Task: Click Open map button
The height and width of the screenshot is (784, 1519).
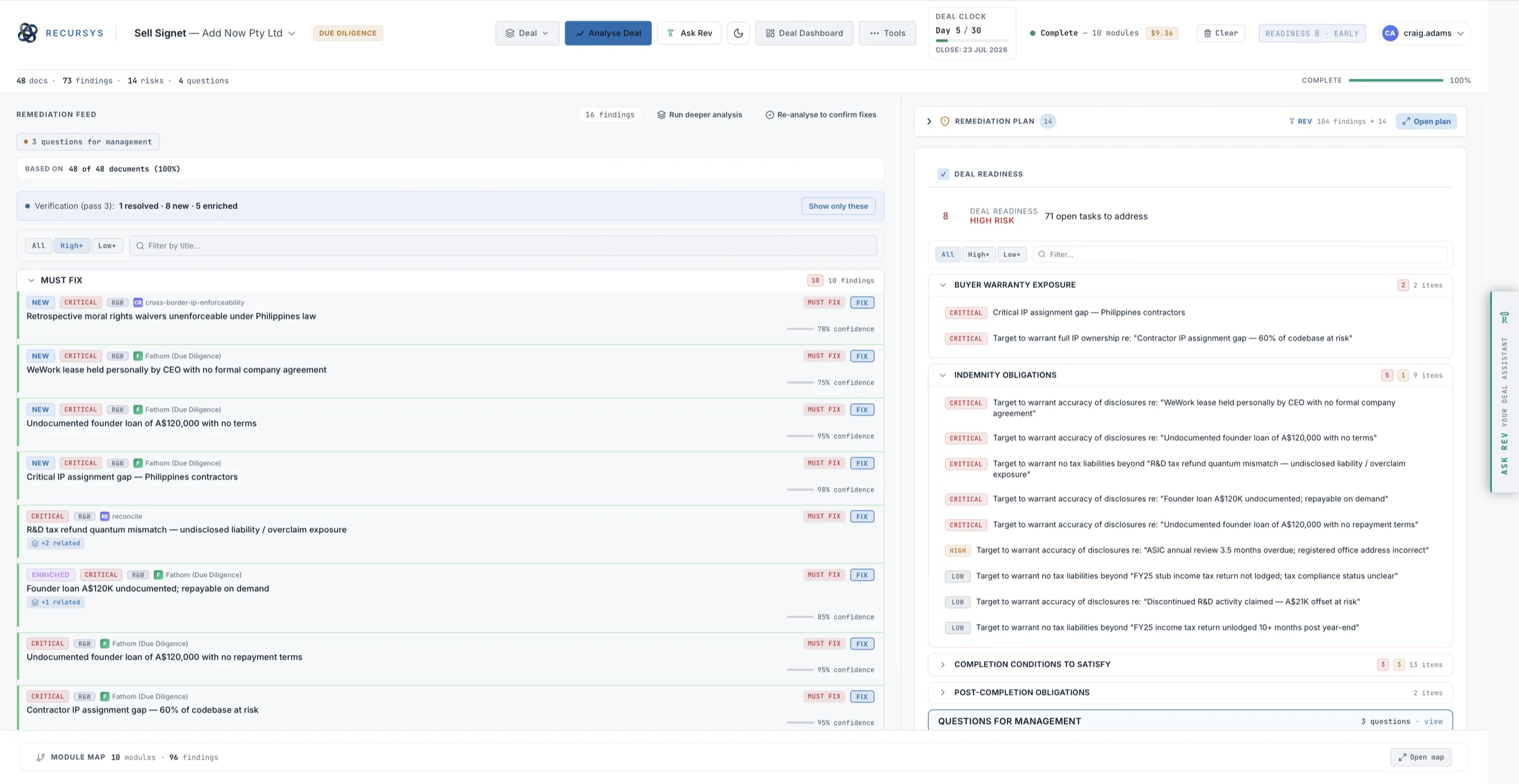Action: (x=1421, y=757)
